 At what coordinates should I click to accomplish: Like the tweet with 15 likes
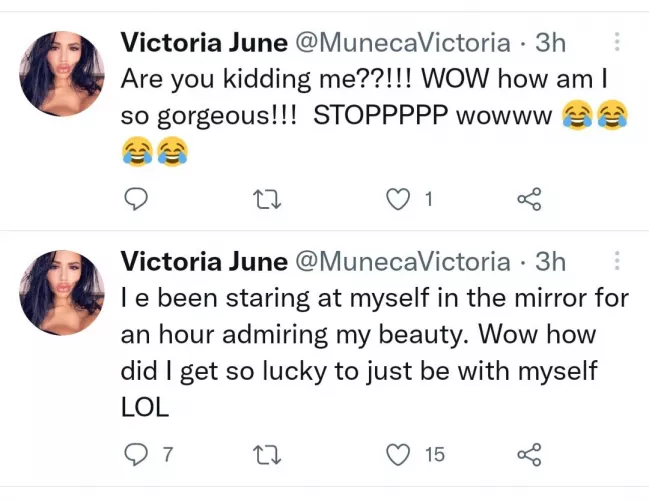(x=399, y=455)
